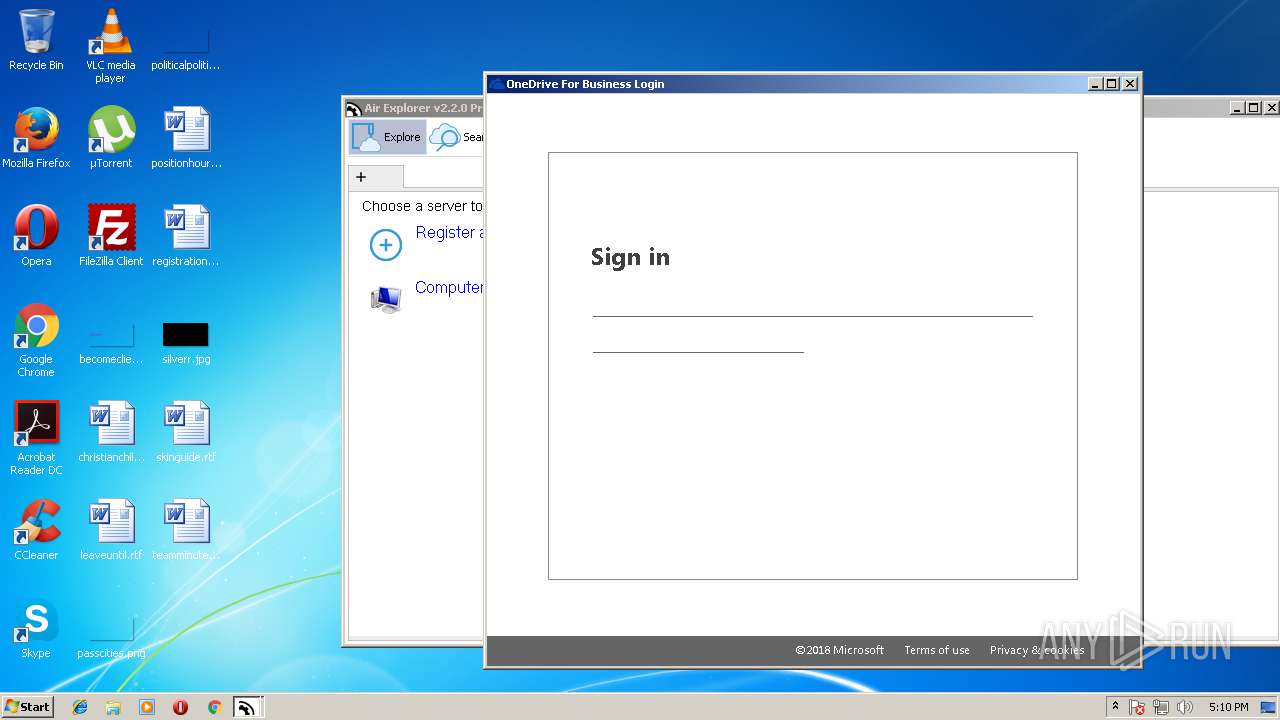The image size is (1280, 720).
Task: Open the Privacy & cookies link
Action: point(1037,650)
